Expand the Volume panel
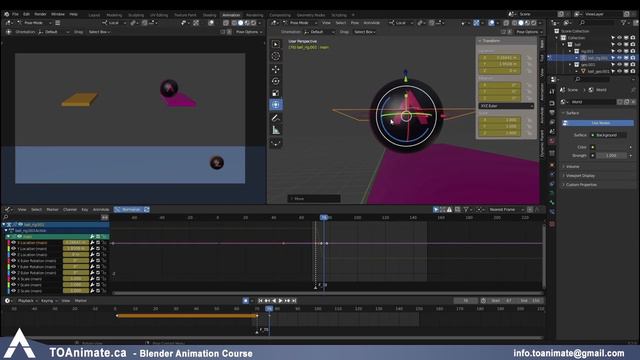This screenshot has width=640, height=360. [x=572, y=167]
